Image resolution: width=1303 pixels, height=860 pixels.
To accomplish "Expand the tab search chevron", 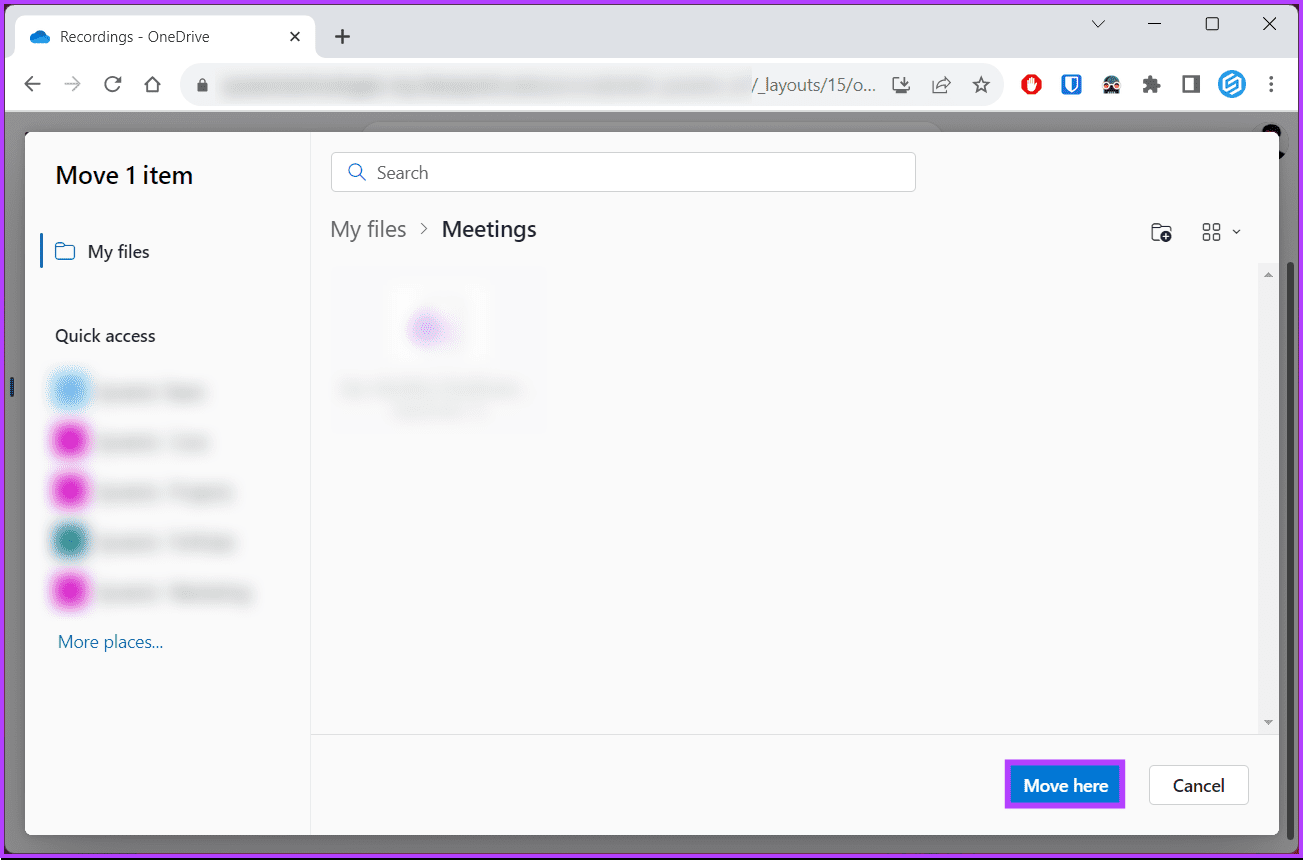I will click(1098, 24).
